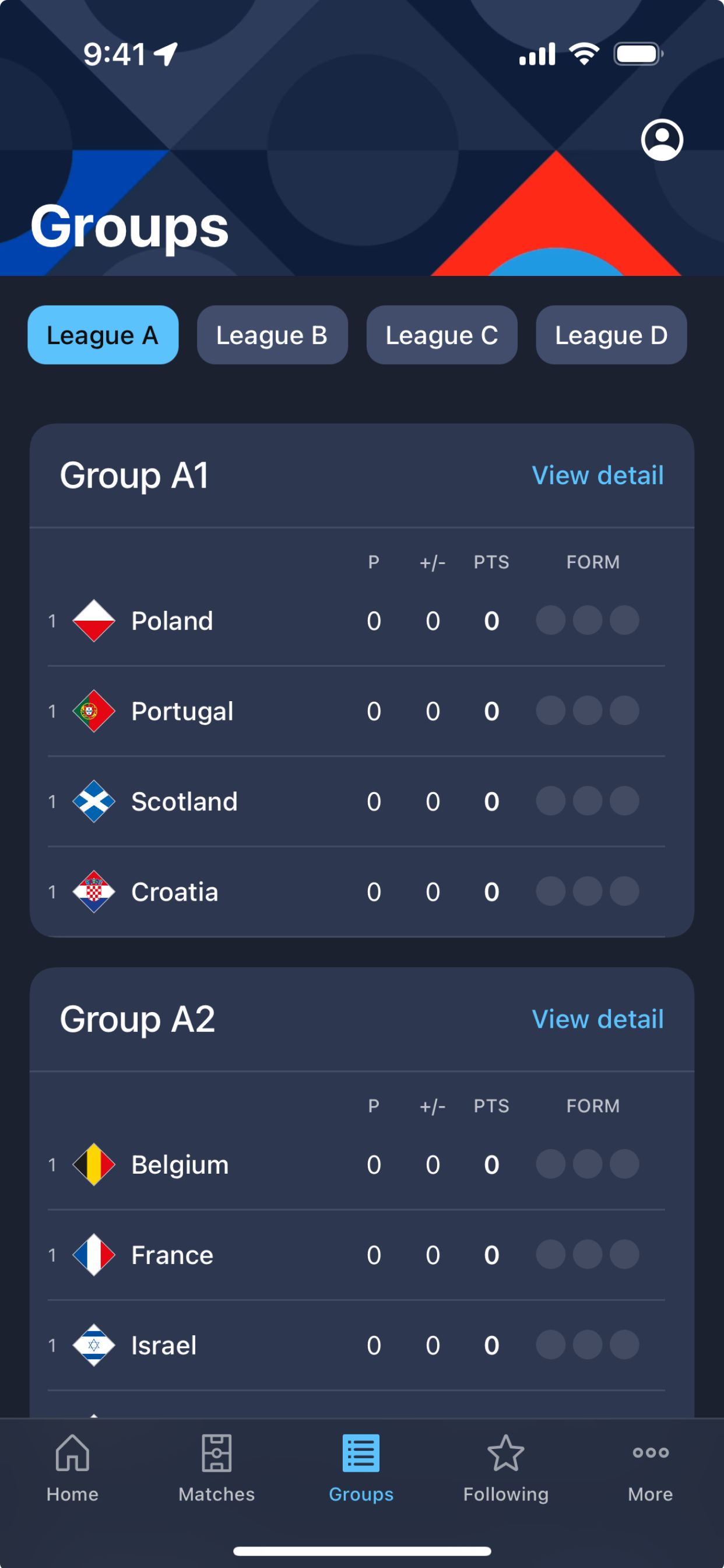
Task: Tap the Home icon in bottom bar
Action: (72, 1452)
